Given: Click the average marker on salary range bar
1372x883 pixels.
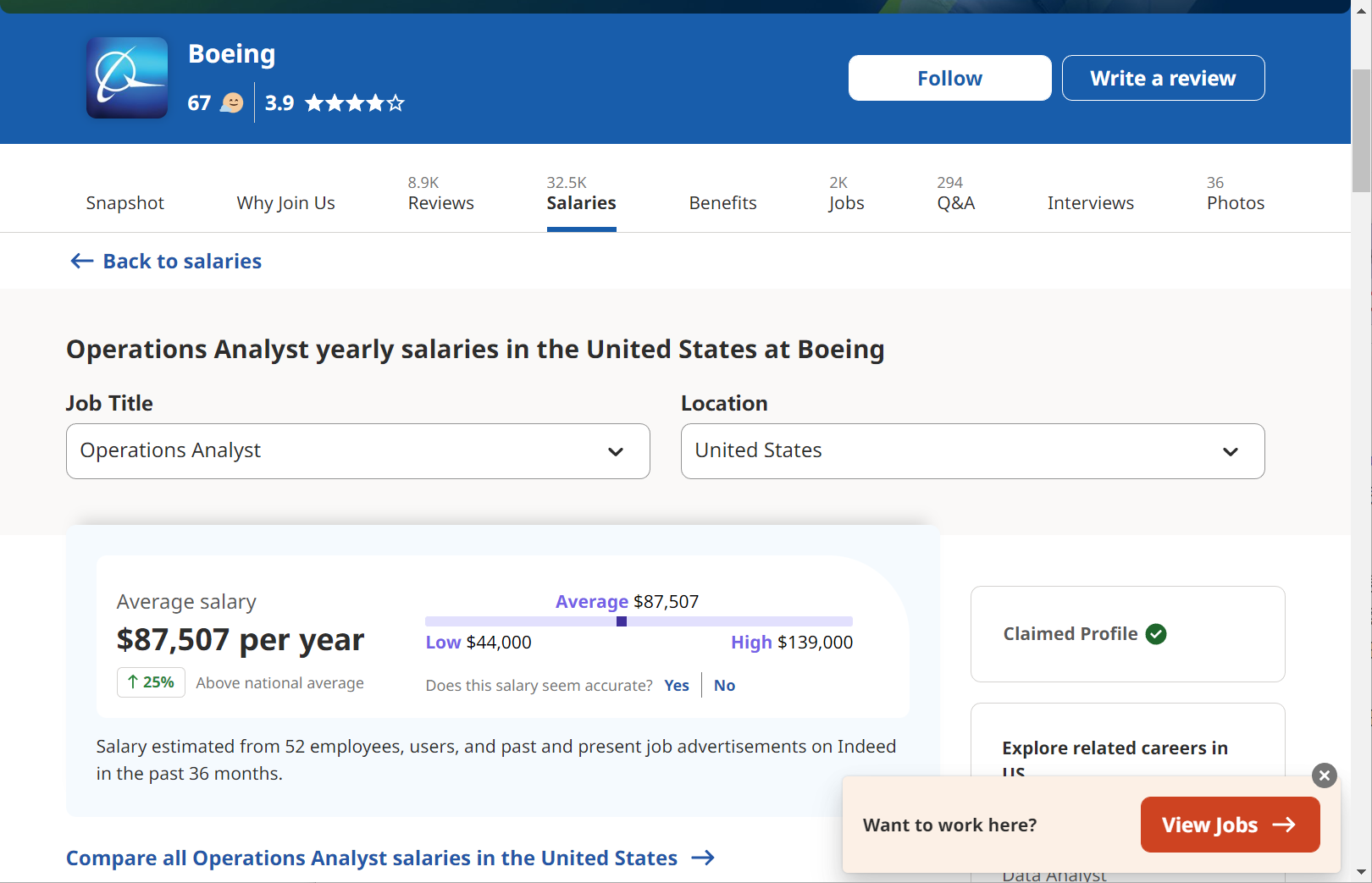Looking at the screenshot, I should [x=622, y=621].
